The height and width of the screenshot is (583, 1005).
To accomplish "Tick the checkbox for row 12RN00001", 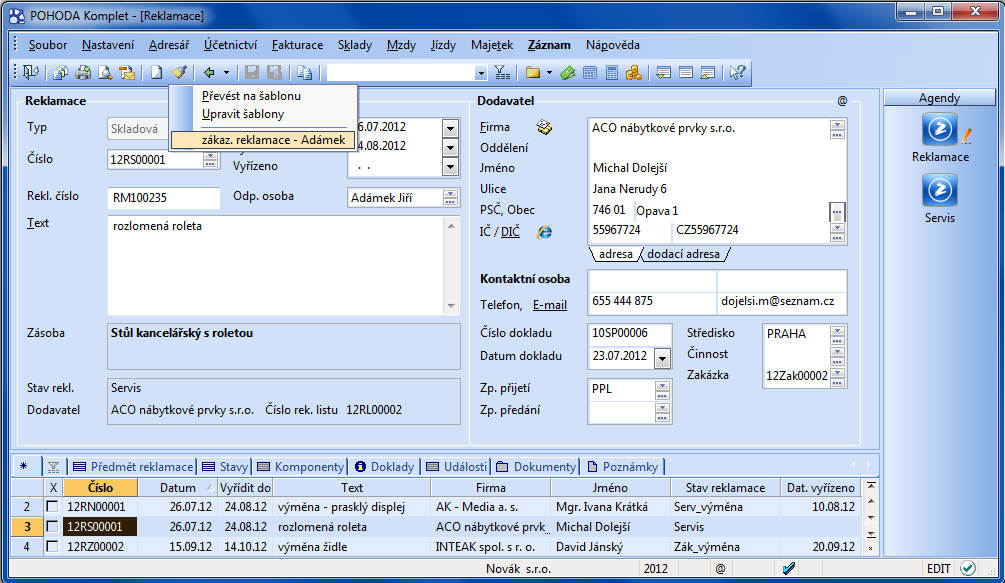I will tap(52, 507).
